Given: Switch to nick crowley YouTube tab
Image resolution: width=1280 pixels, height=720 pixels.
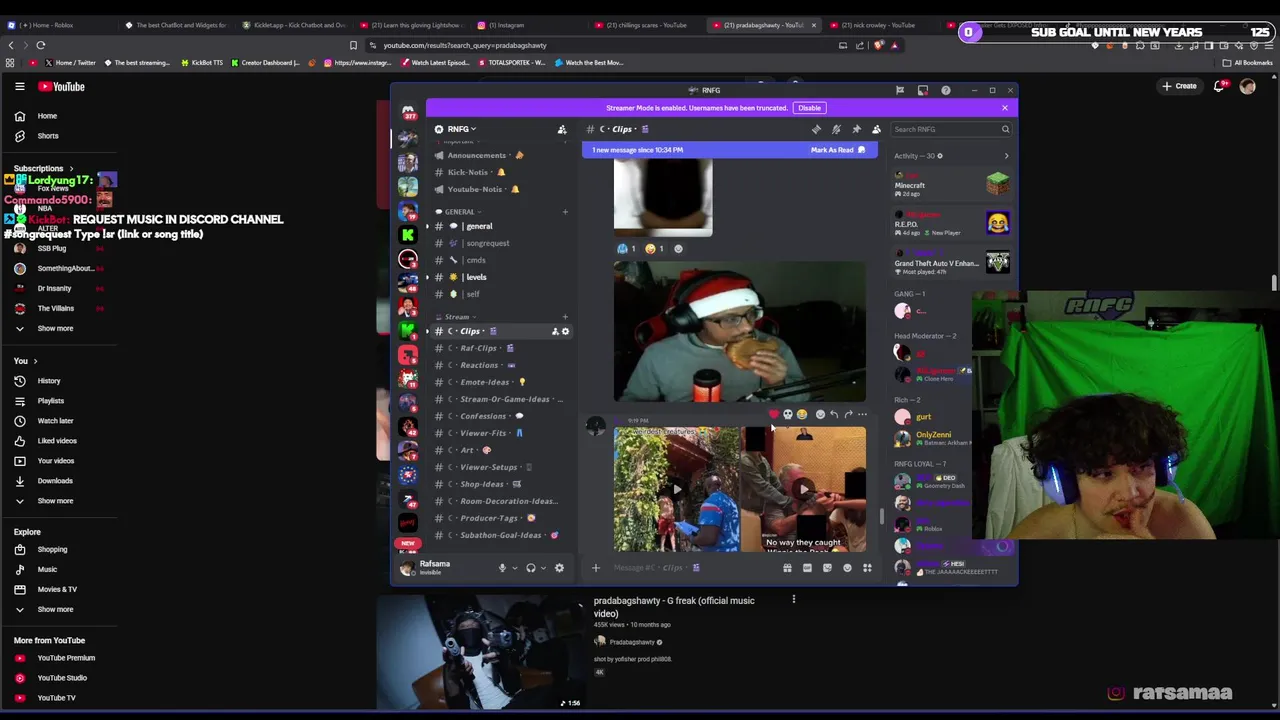Looking at the screenshot, I should tap(877, 25).
